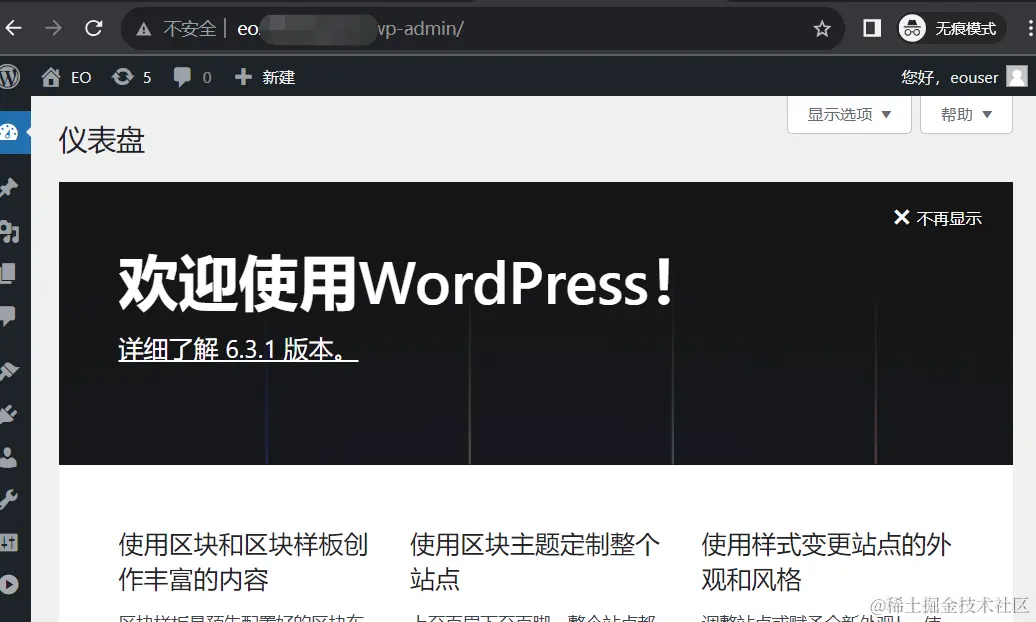Dismiss the welcome panel via 不再显示

pyautogui.click(x=938, y=218)
